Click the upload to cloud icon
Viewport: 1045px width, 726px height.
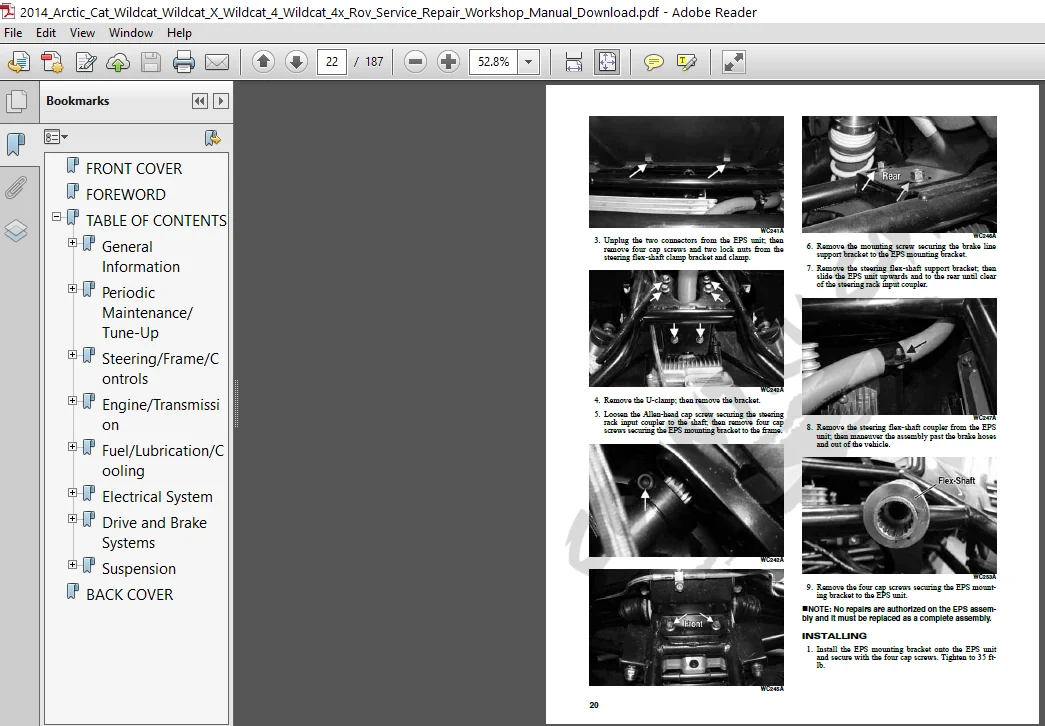118,62
